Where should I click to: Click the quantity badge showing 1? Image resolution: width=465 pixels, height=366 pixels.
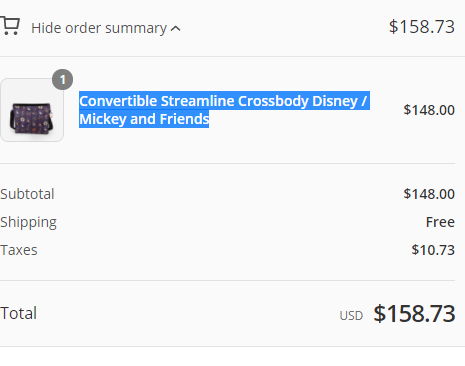[x=63, y=80]
